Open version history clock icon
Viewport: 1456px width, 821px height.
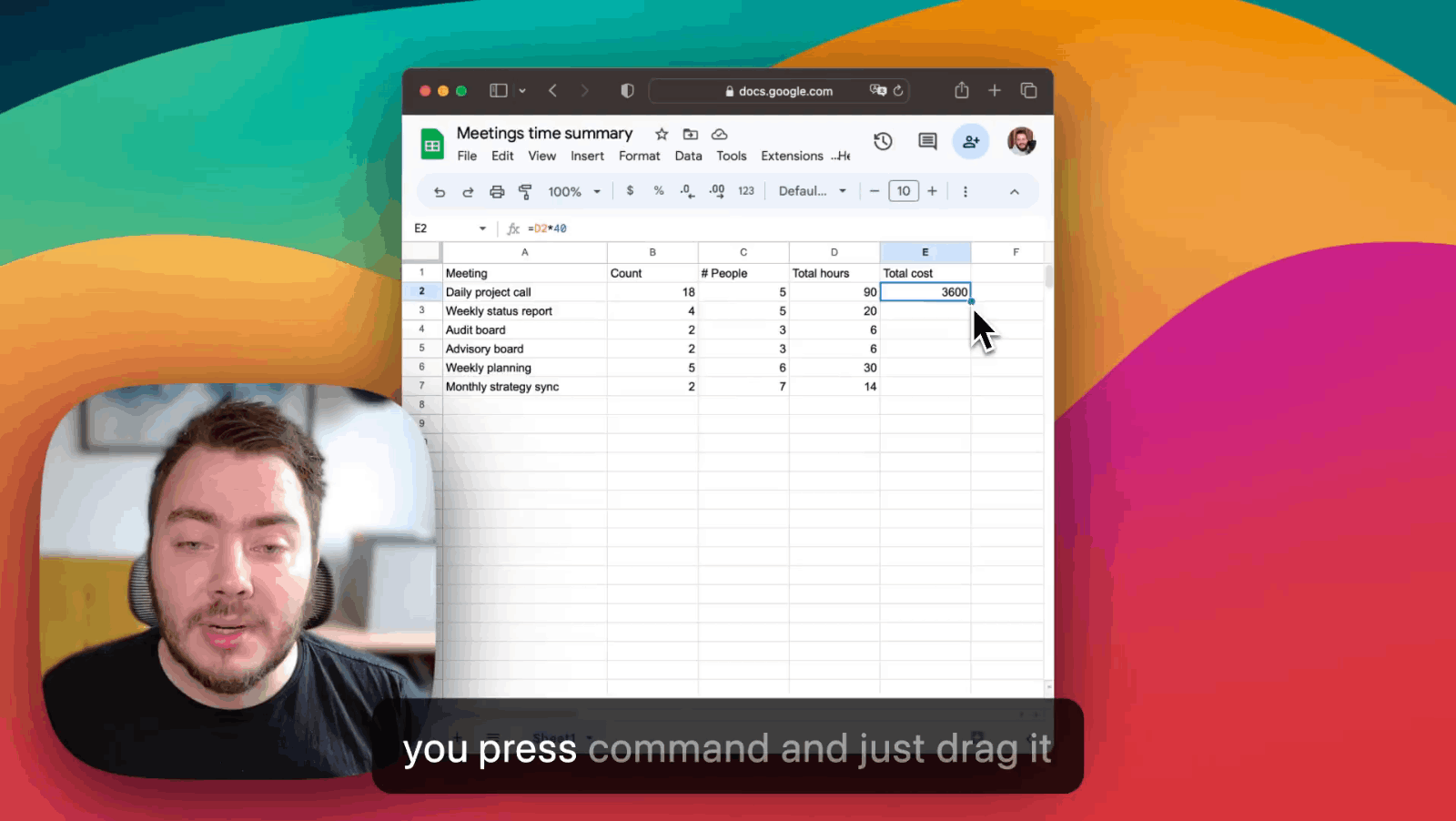883,141
